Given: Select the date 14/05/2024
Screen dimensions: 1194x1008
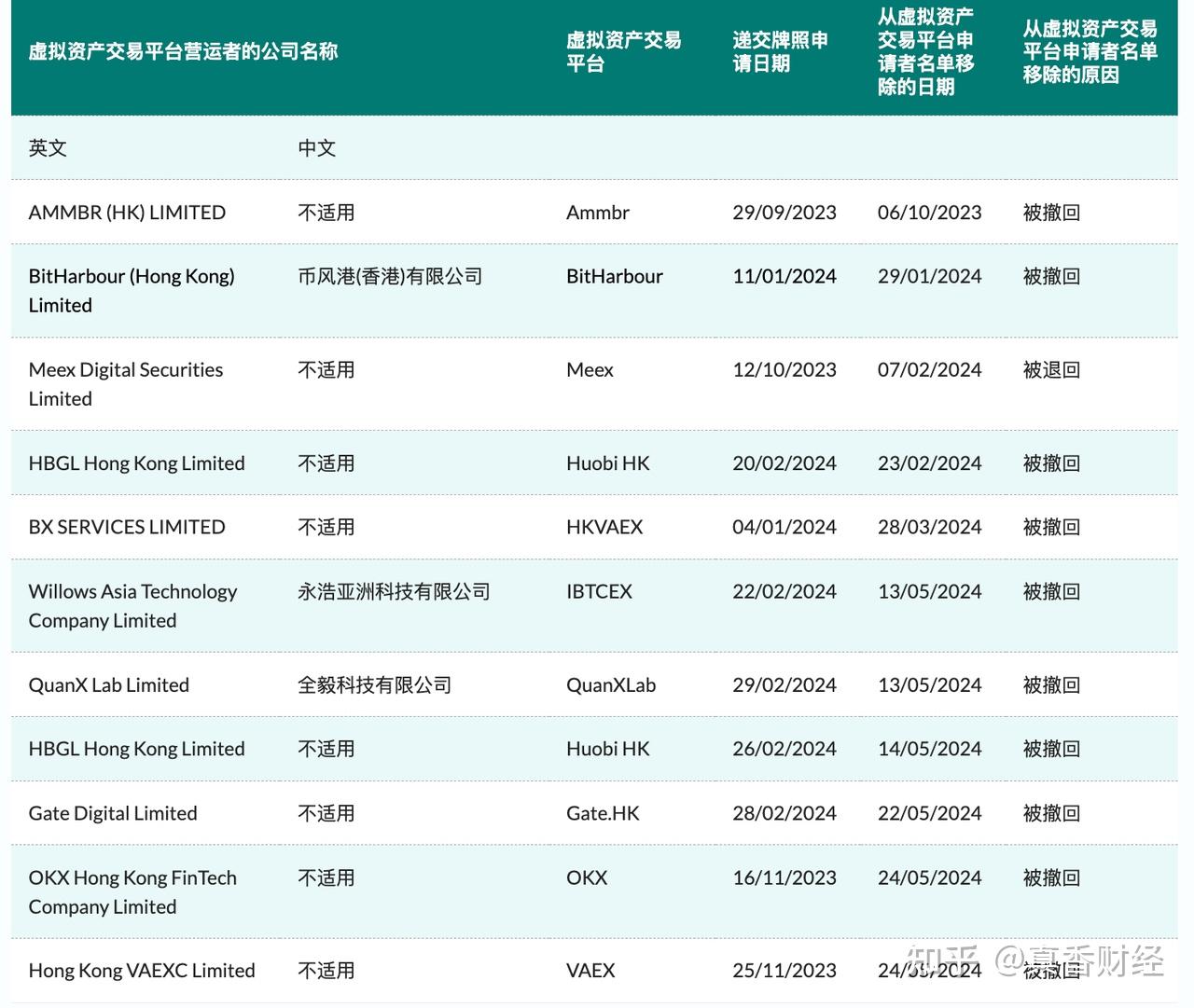Looking at the screenshot, I should [930, 750].
